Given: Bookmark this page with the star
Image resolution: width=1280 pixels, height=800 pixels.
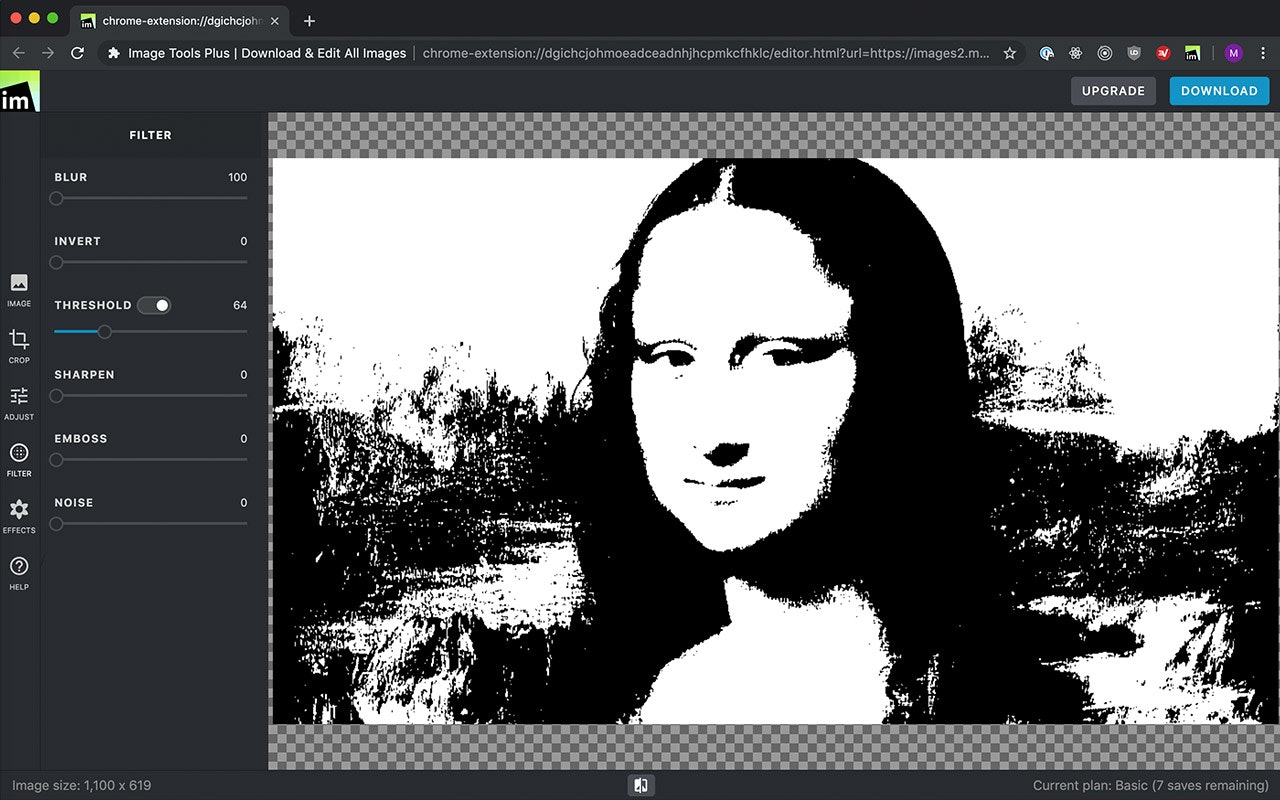Looking at the screenshot, I should (1010, 53).
